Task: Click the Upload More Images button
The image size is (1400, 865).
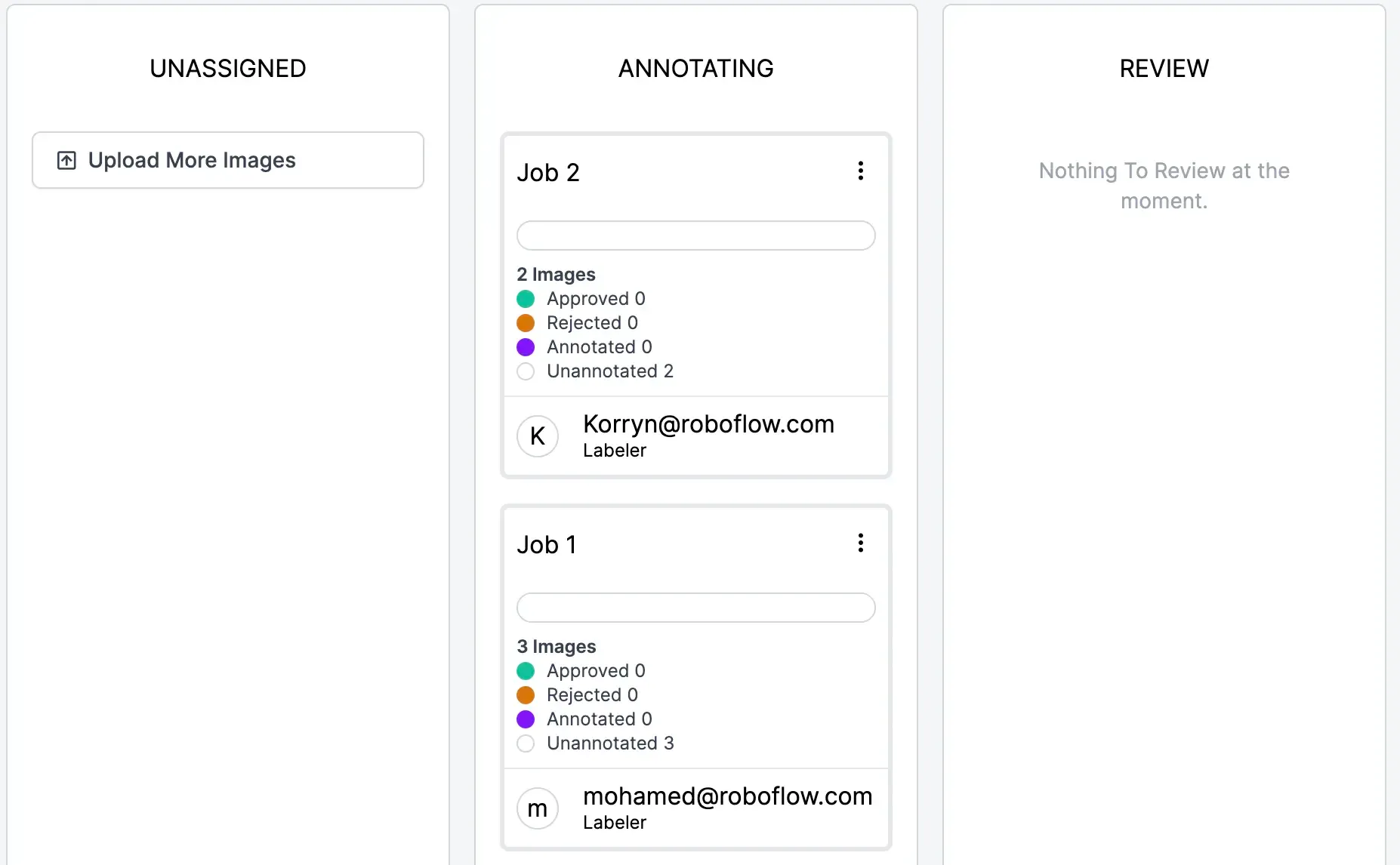Action: (228, 160)
